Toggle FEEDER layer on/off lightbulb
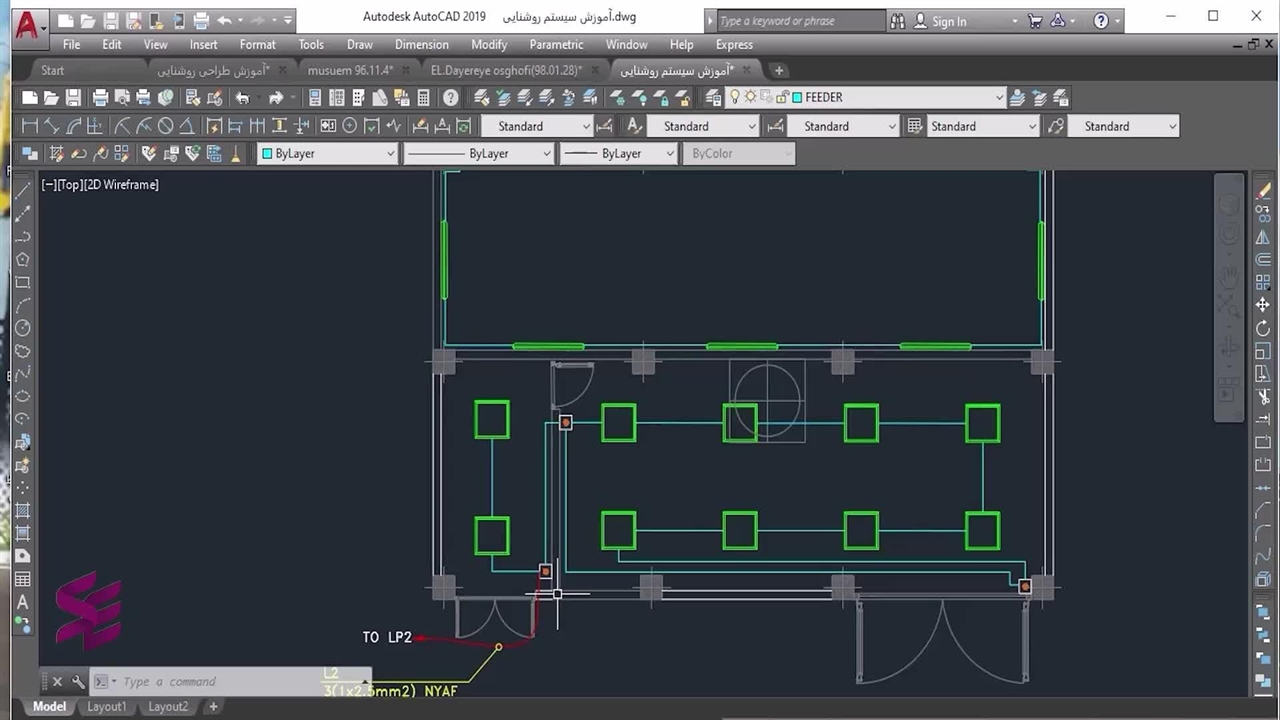The image size is (1280, 720). (735, 97)
